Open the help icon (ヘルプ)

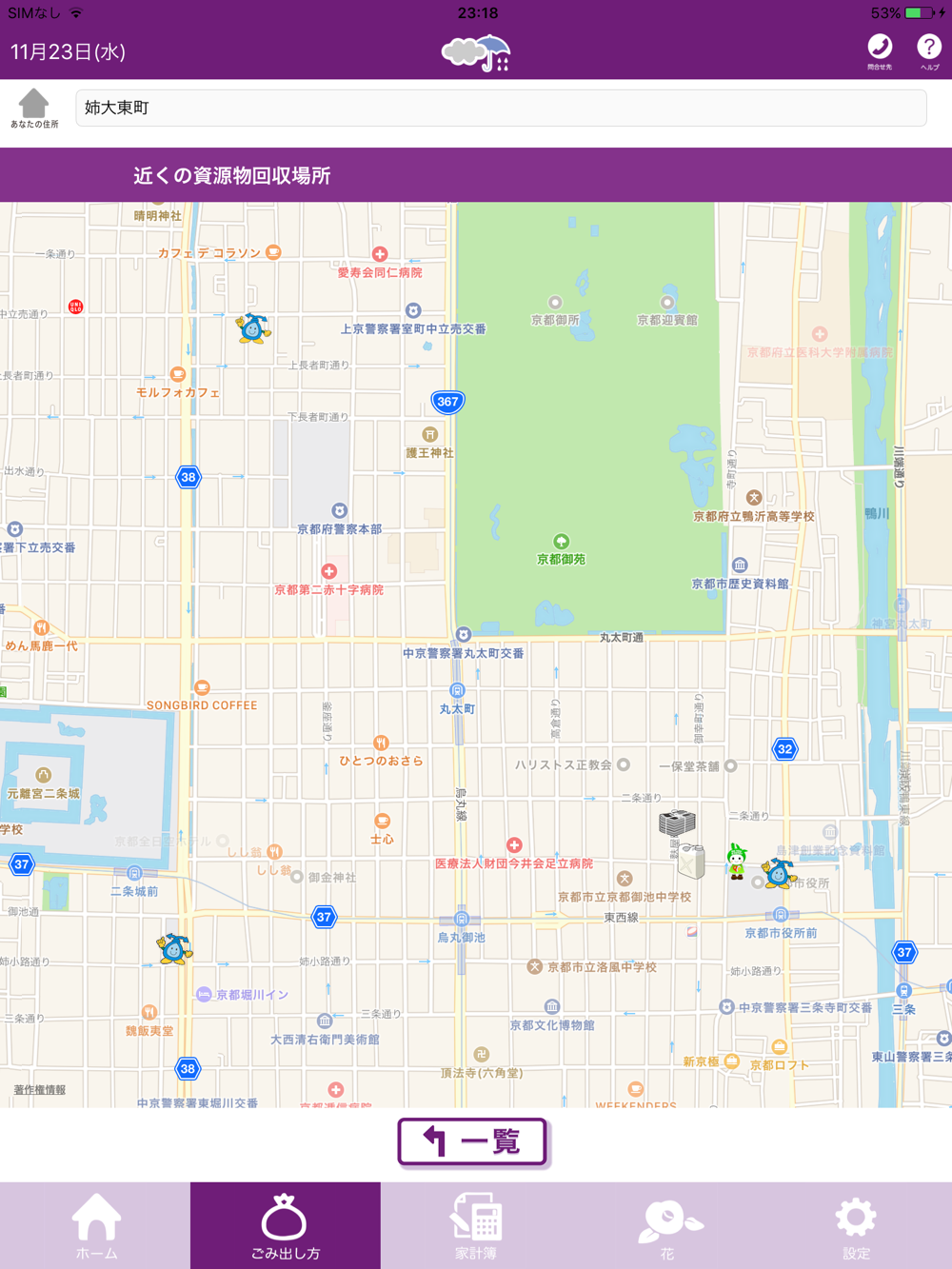(x=929, y=51)
